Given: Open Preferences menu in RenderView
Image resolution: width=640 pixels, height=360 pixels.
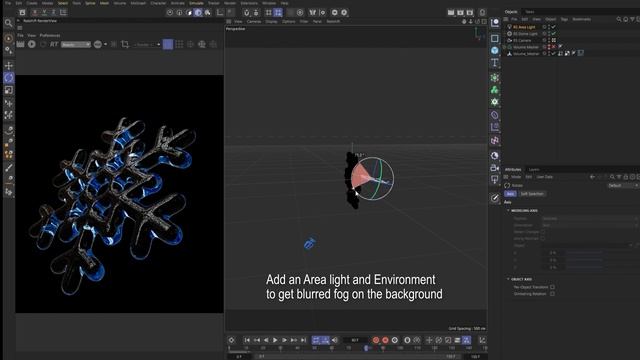Looking at the screenshot, I should pyautogui.click(x=50, y=36).
